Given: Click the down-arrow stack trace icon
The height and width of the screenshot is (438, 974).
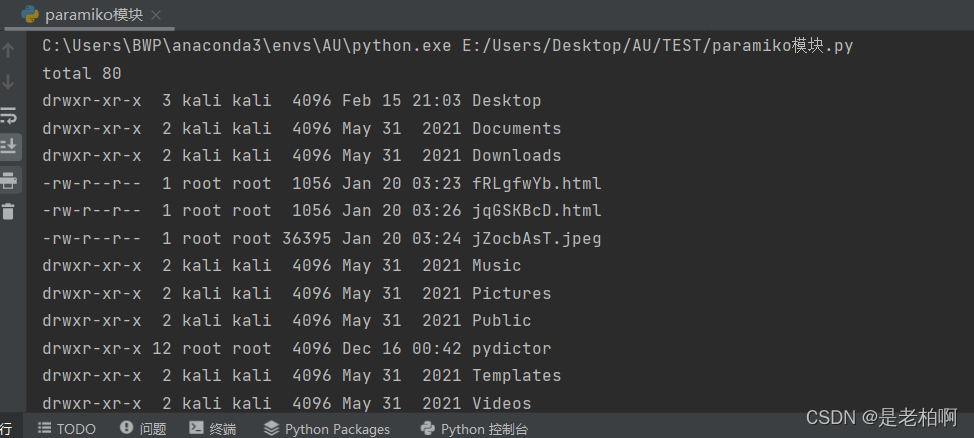Looking at the screenshot, I should [9, 81].
